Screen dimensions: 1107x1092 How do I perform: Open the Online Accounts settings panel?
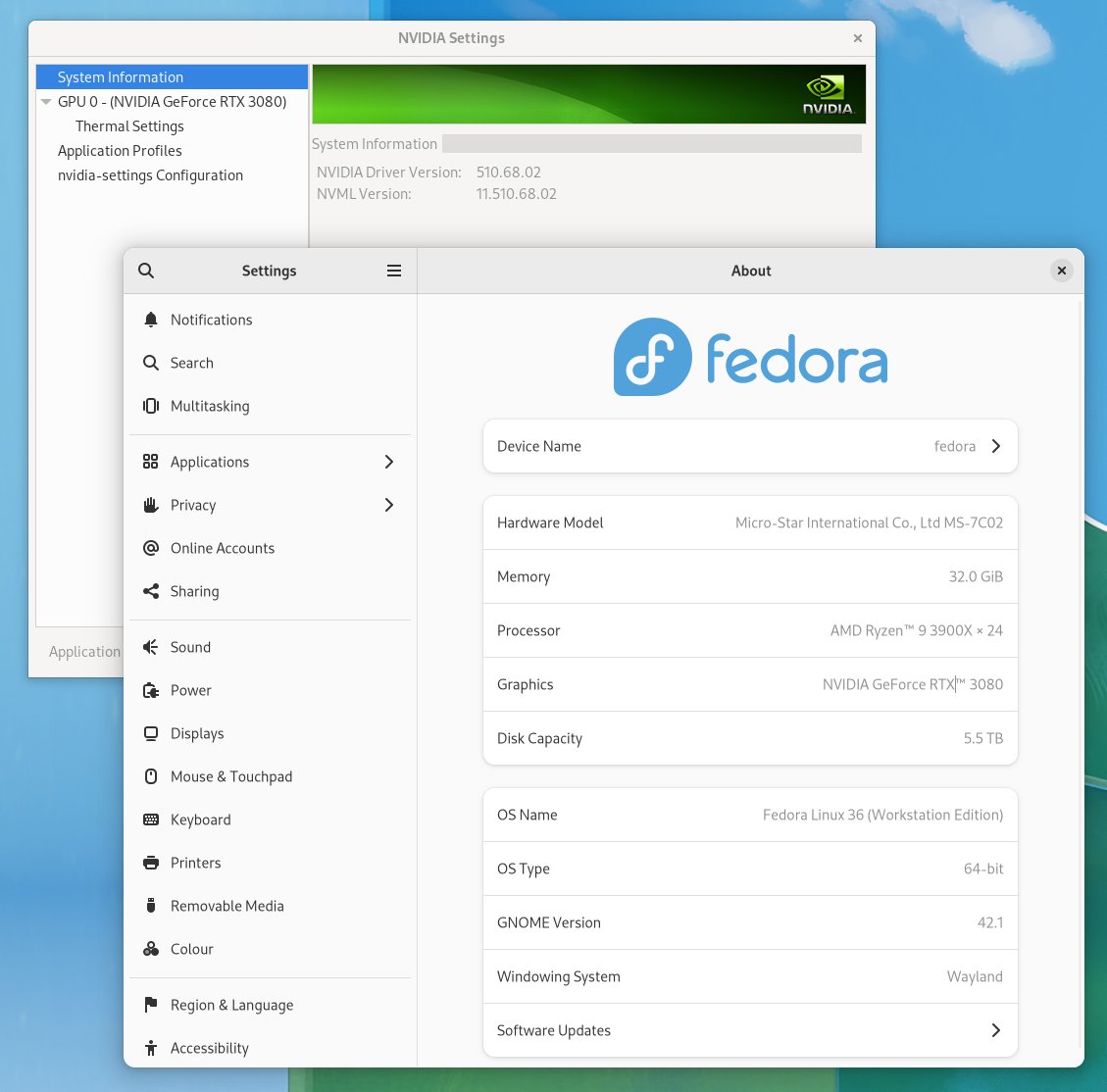click(270, 548)
